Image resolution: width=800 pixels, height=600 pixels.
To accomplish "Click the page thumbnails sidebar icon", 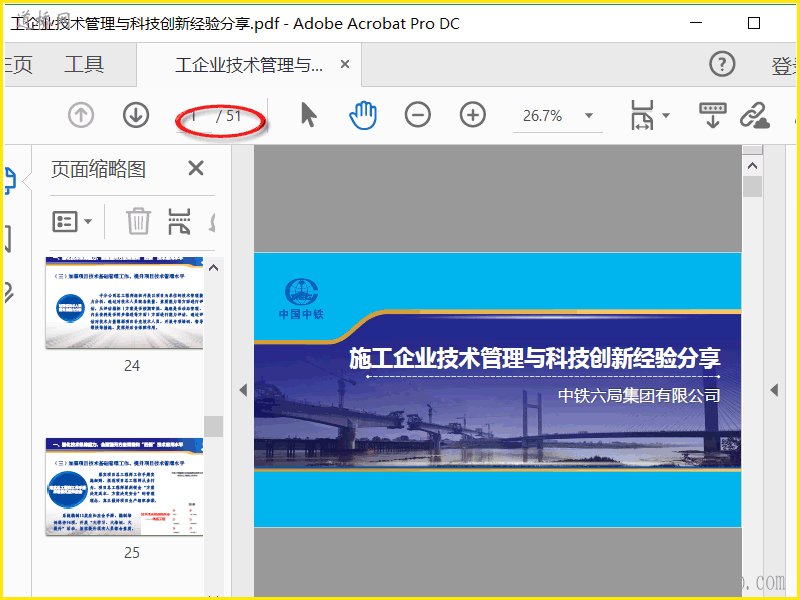I will pos(10,180).
